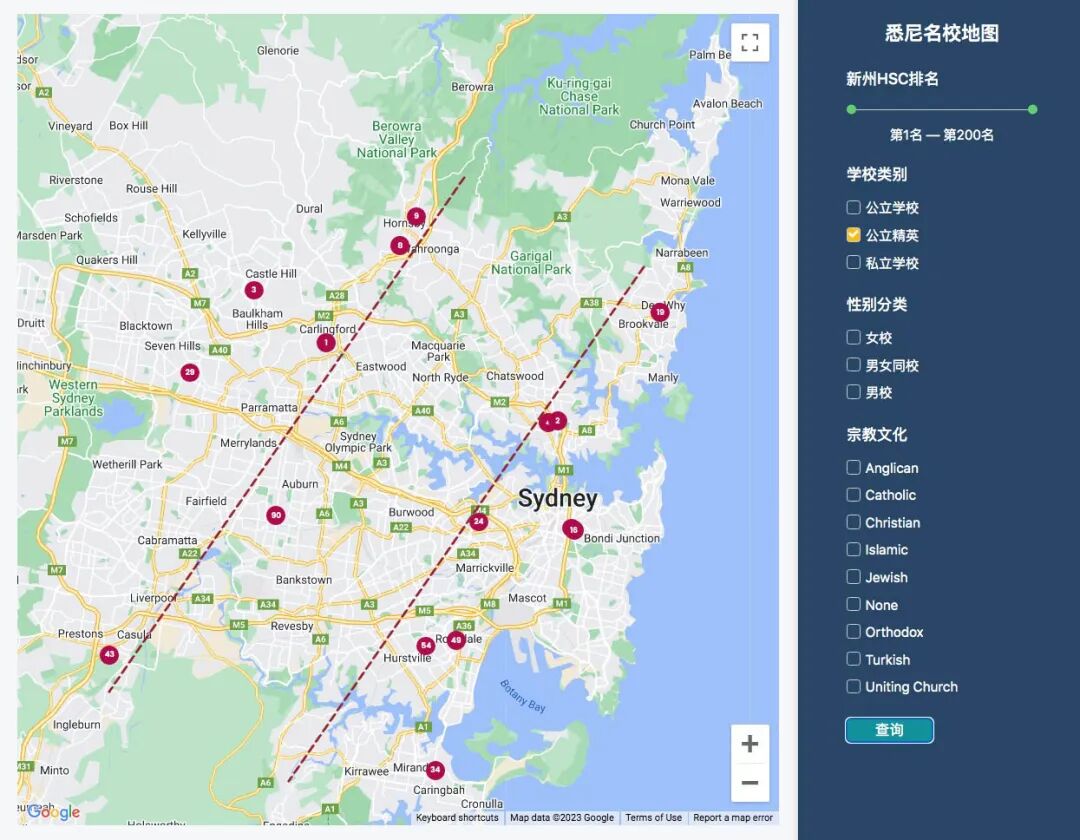Image resolution: width=1080 pixels, height=840 pixels.
Task: Enable 公立学校 school type checkbox
Action: coord(853,207)
